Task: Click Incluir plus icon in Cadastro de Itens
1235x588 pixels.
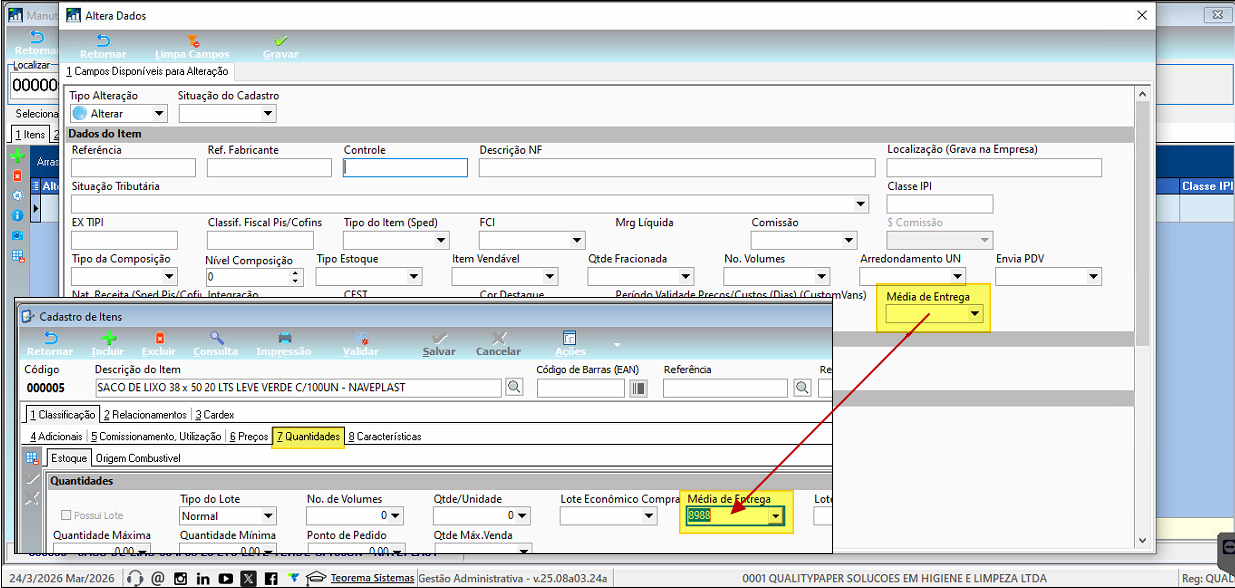Action: tap(108, 339)
